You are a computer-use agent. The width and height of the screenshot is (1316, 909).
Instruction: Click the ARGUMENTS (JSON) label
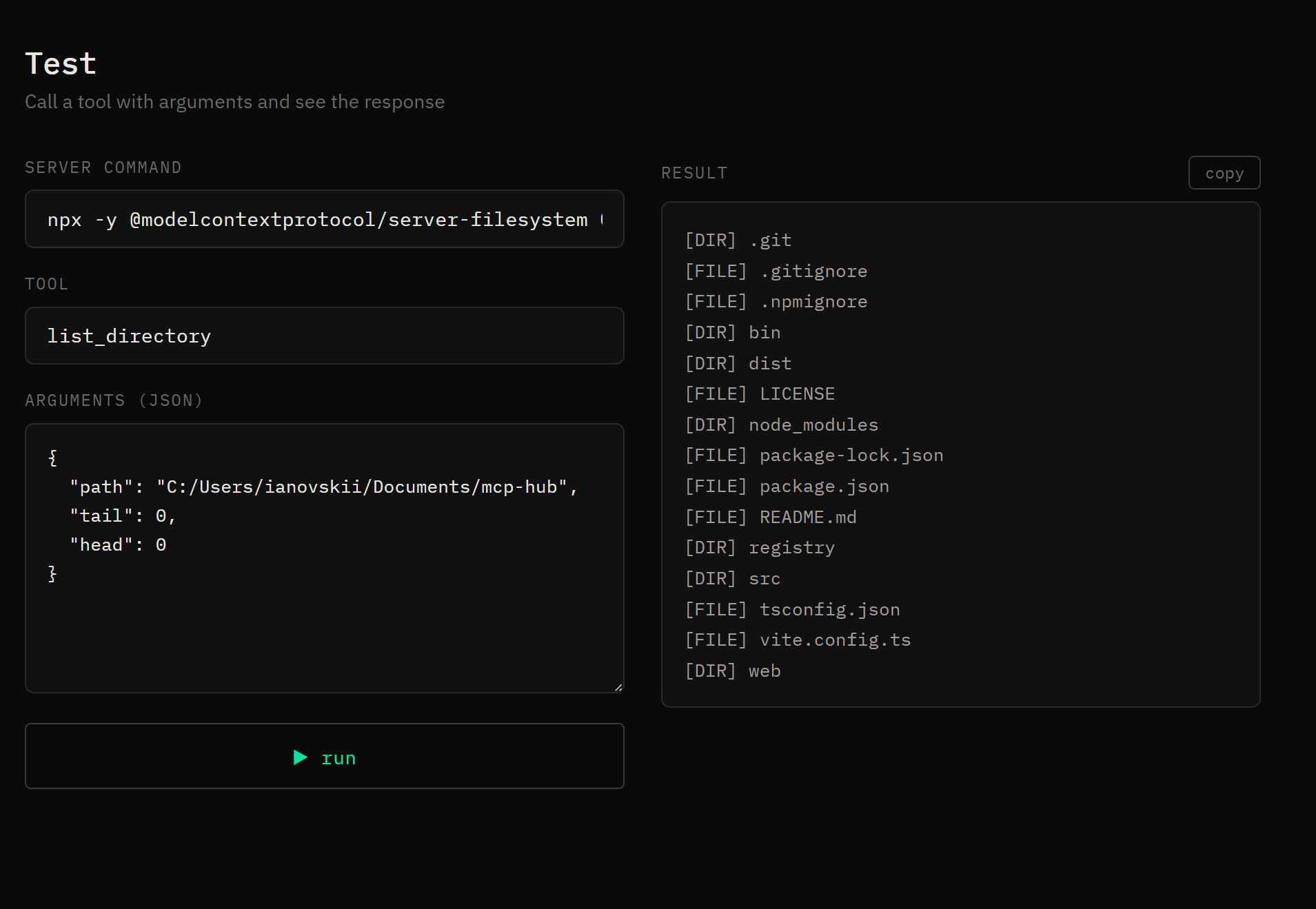click(114, 400)
